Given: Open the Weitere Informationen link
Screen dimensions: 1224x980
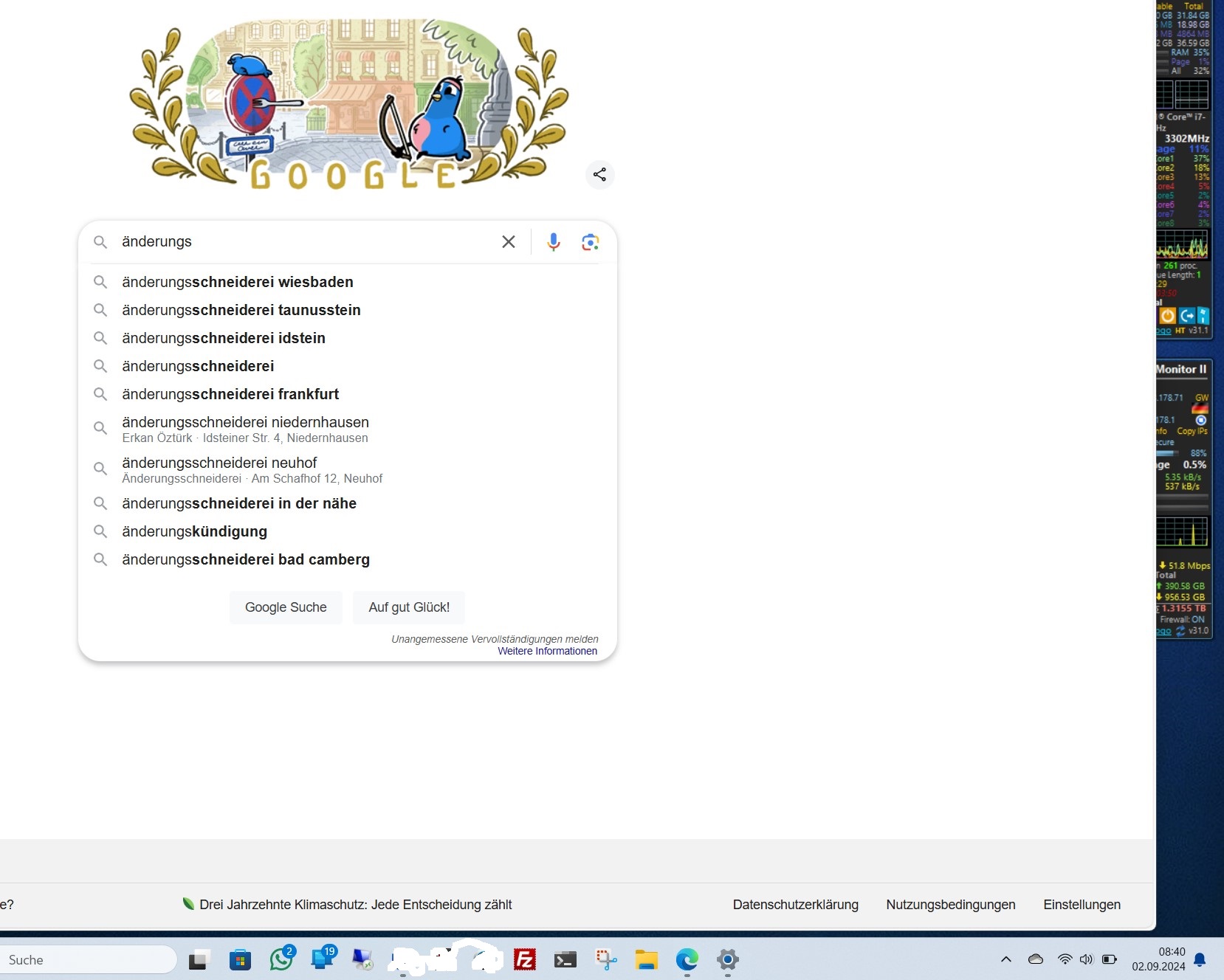Looking at the screenshot, I should click(547, 651).
